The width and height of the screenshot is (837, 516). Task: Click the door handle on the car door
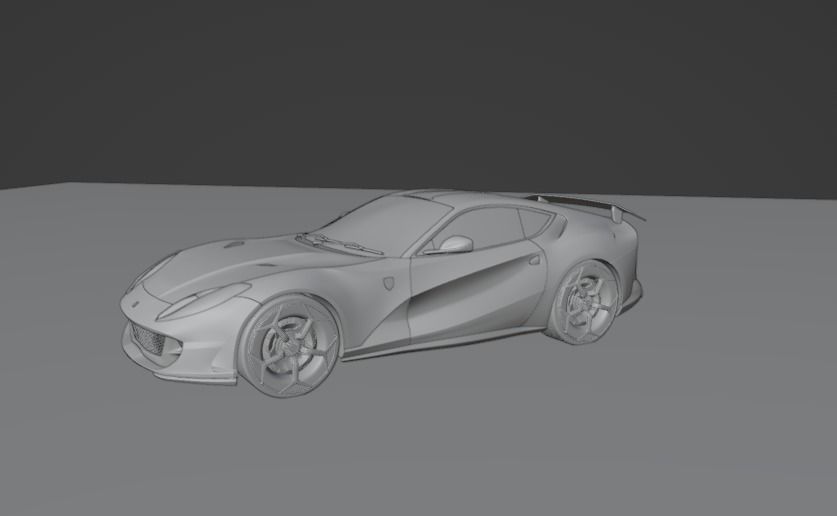tap(533, 260)
